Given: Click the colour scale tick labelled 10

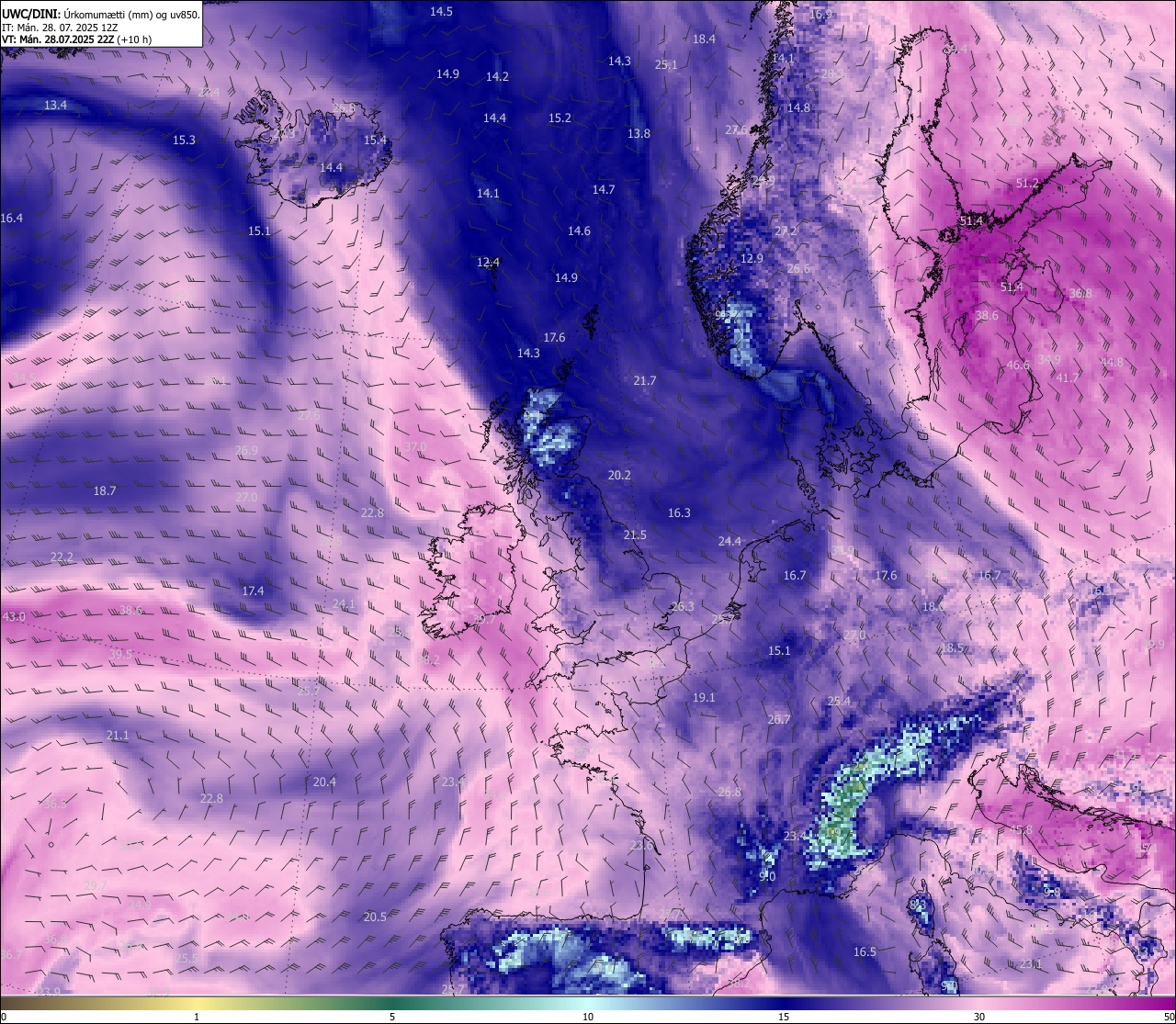Looking at the screenshot, I should click(588, 1017).
